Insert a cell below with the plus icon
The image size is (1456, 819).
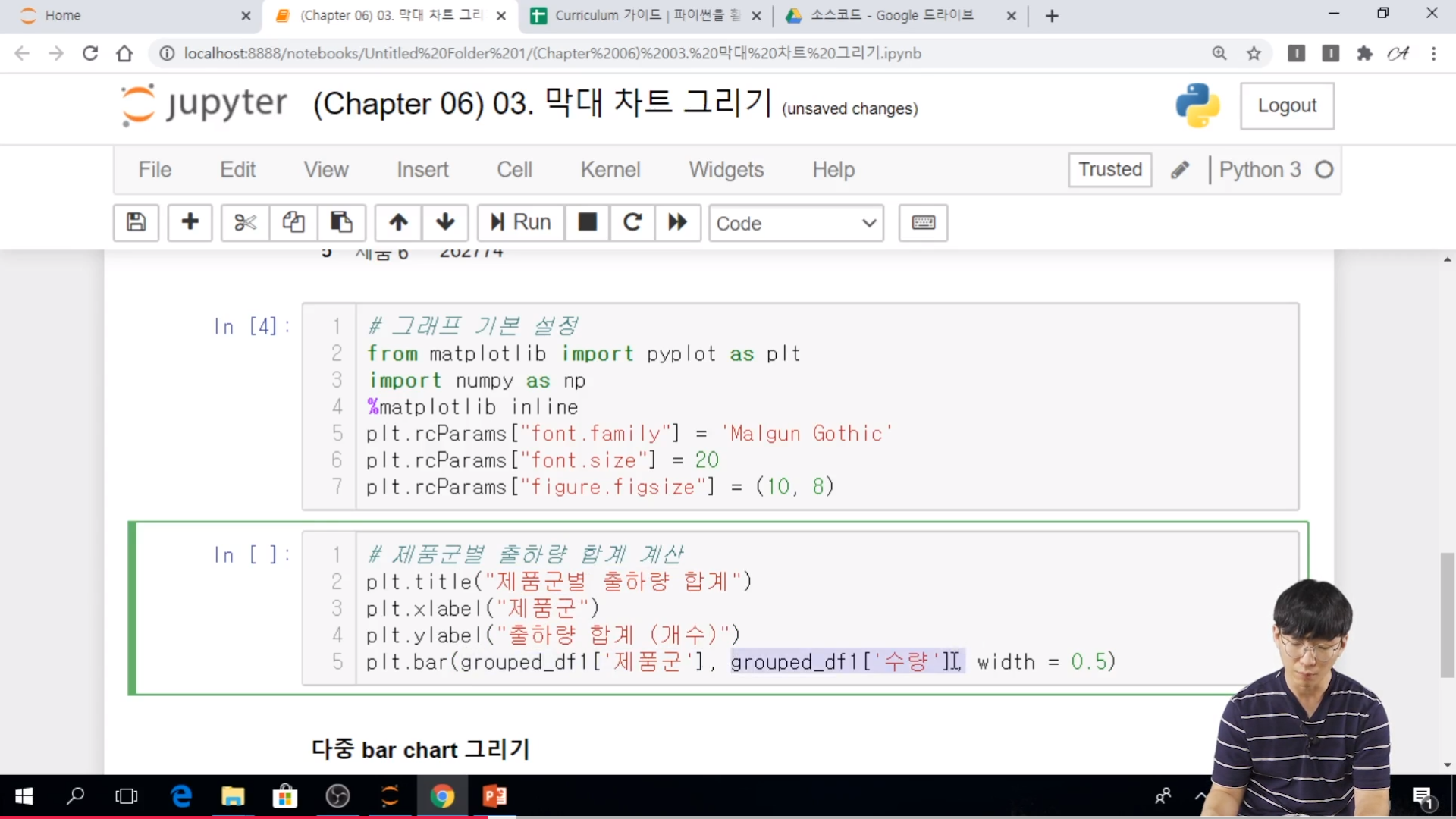point(190,222)
